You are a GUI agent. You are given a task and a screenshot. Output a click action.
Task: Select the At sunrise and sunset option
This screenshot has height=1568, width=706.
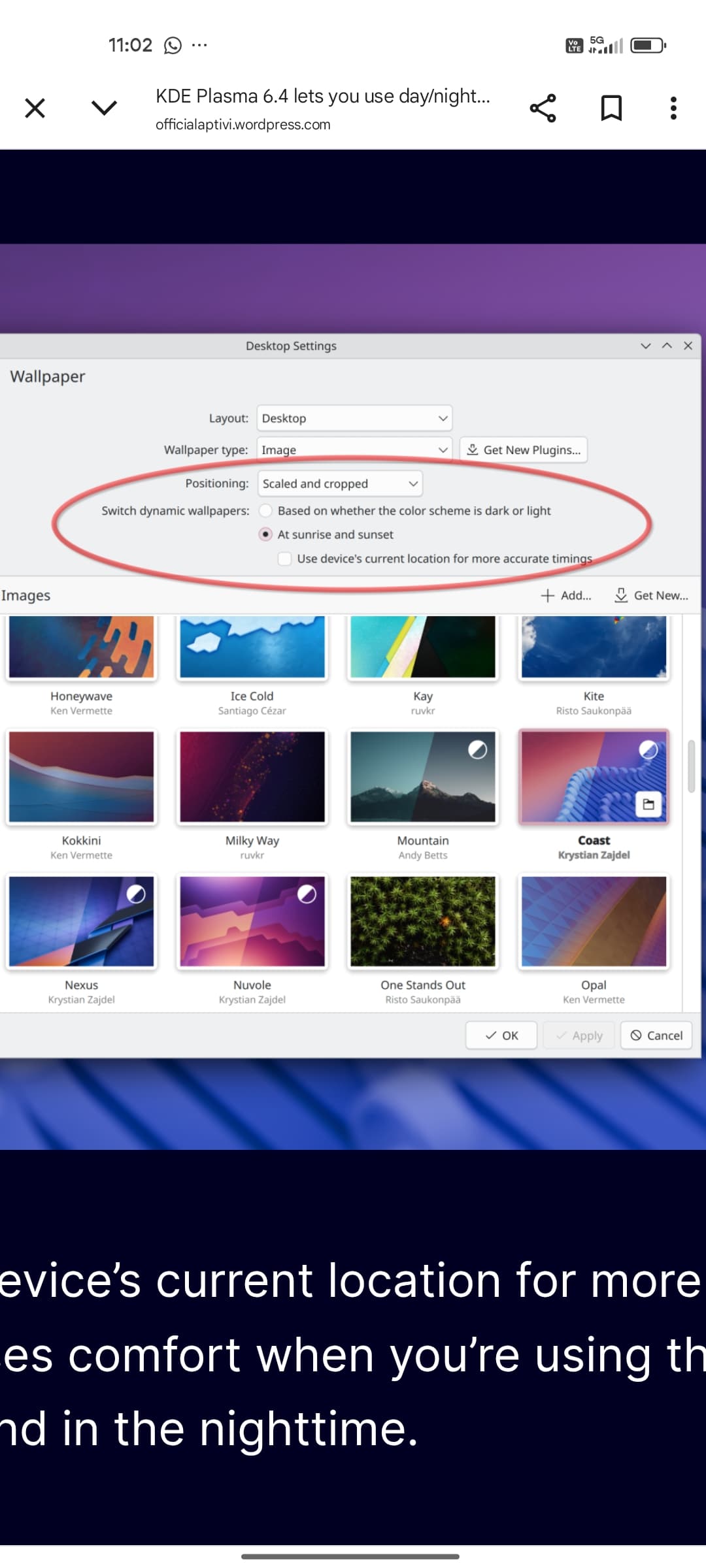pos(265,534)
